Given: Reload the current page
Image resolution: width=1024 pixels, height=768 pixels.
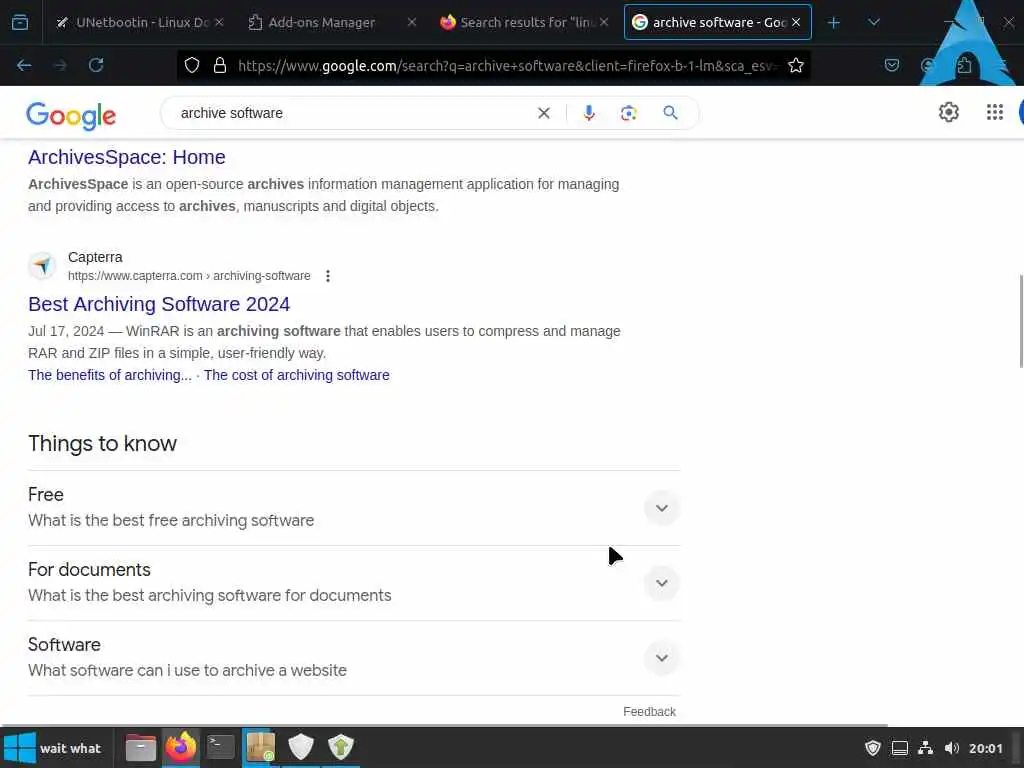Looking at the screenshot, I should [96, 65].
